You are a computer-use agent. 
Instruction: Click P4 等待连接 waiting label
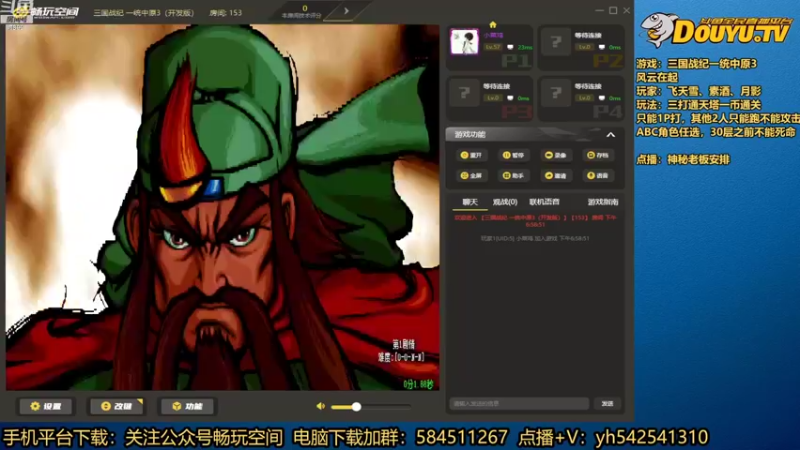(588, 86)
